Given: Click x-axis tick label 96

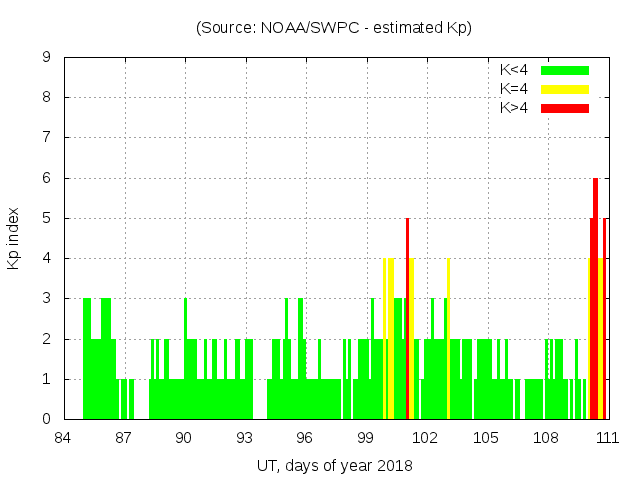Looking at the screenshot, I should (305, 438).
